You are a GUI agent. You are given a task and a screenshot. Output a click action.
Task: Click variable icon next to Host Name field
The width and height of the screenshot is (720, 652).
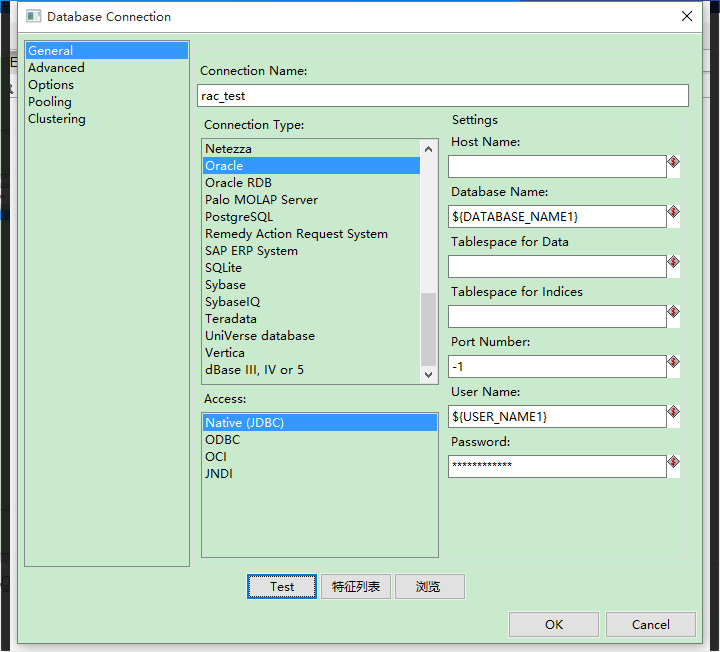click(673, 162)
